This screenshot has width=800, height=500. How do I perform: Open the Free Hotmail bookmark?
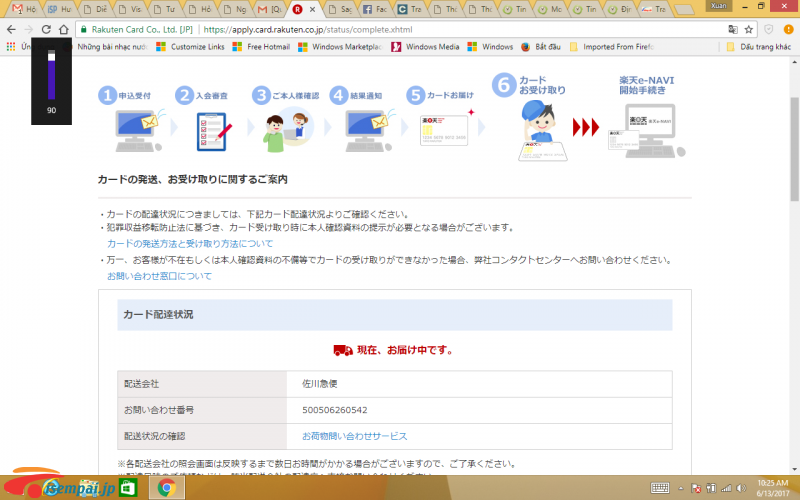(261, 46)
